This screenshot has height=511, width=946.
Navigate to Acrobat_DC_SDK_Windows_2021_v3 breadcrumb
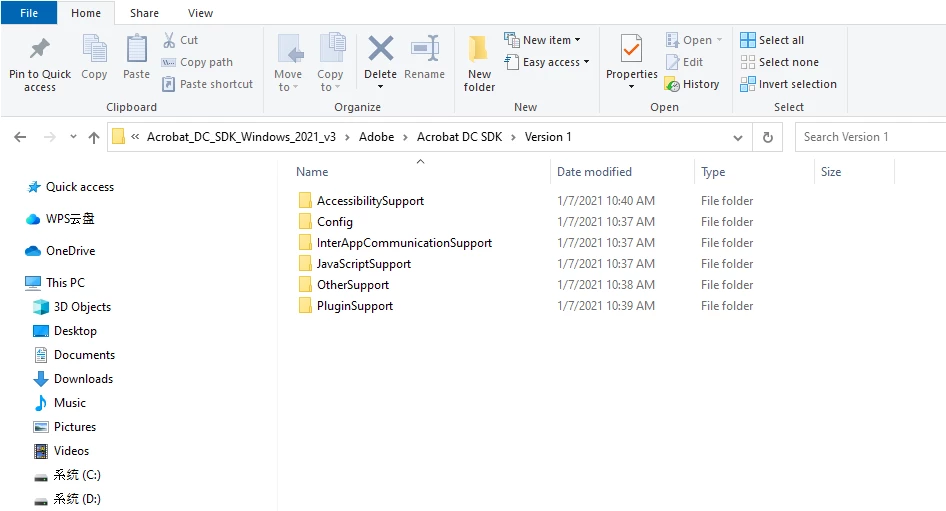click(241, 137)
